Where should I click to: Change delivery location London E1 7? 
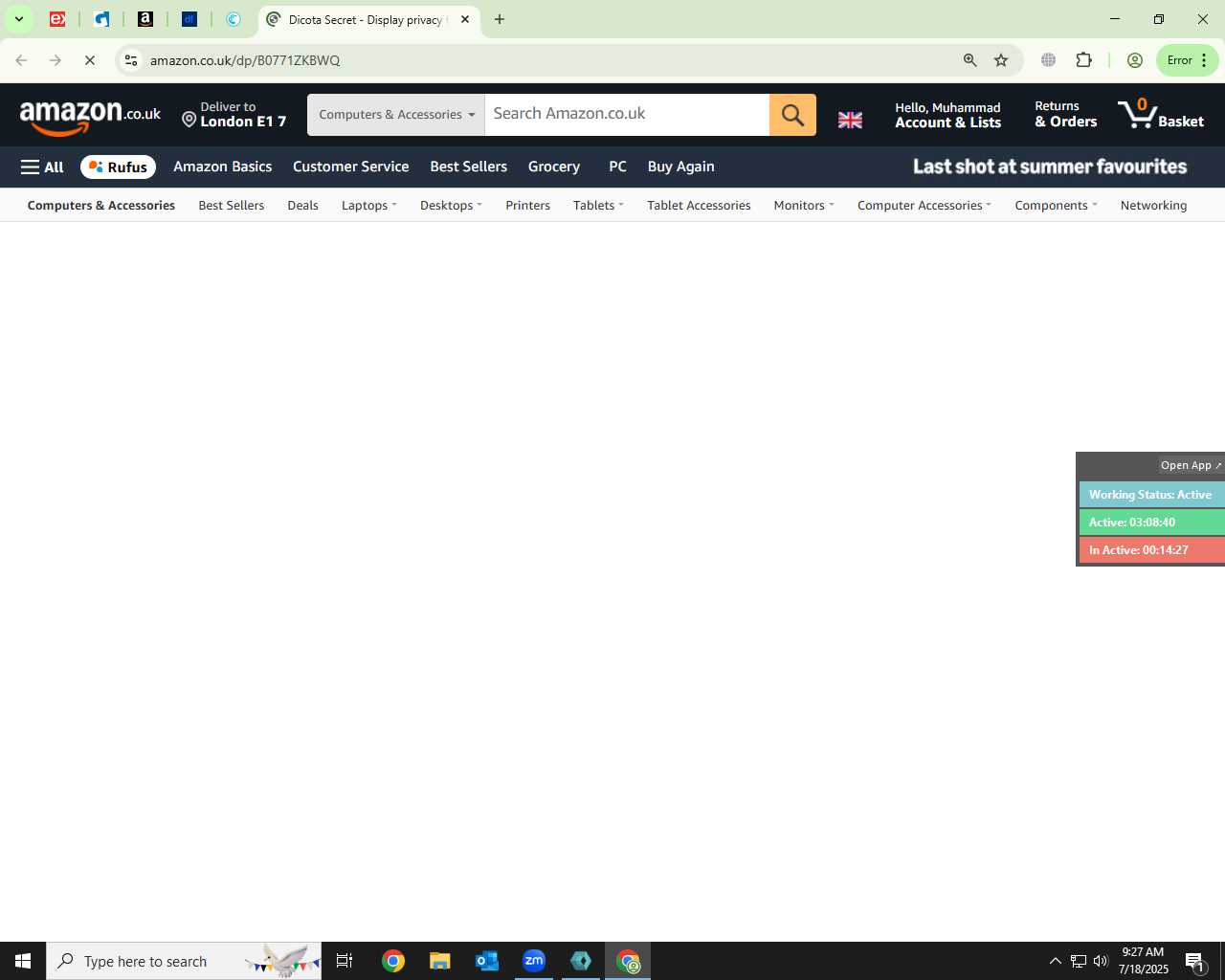pos(234,115)
